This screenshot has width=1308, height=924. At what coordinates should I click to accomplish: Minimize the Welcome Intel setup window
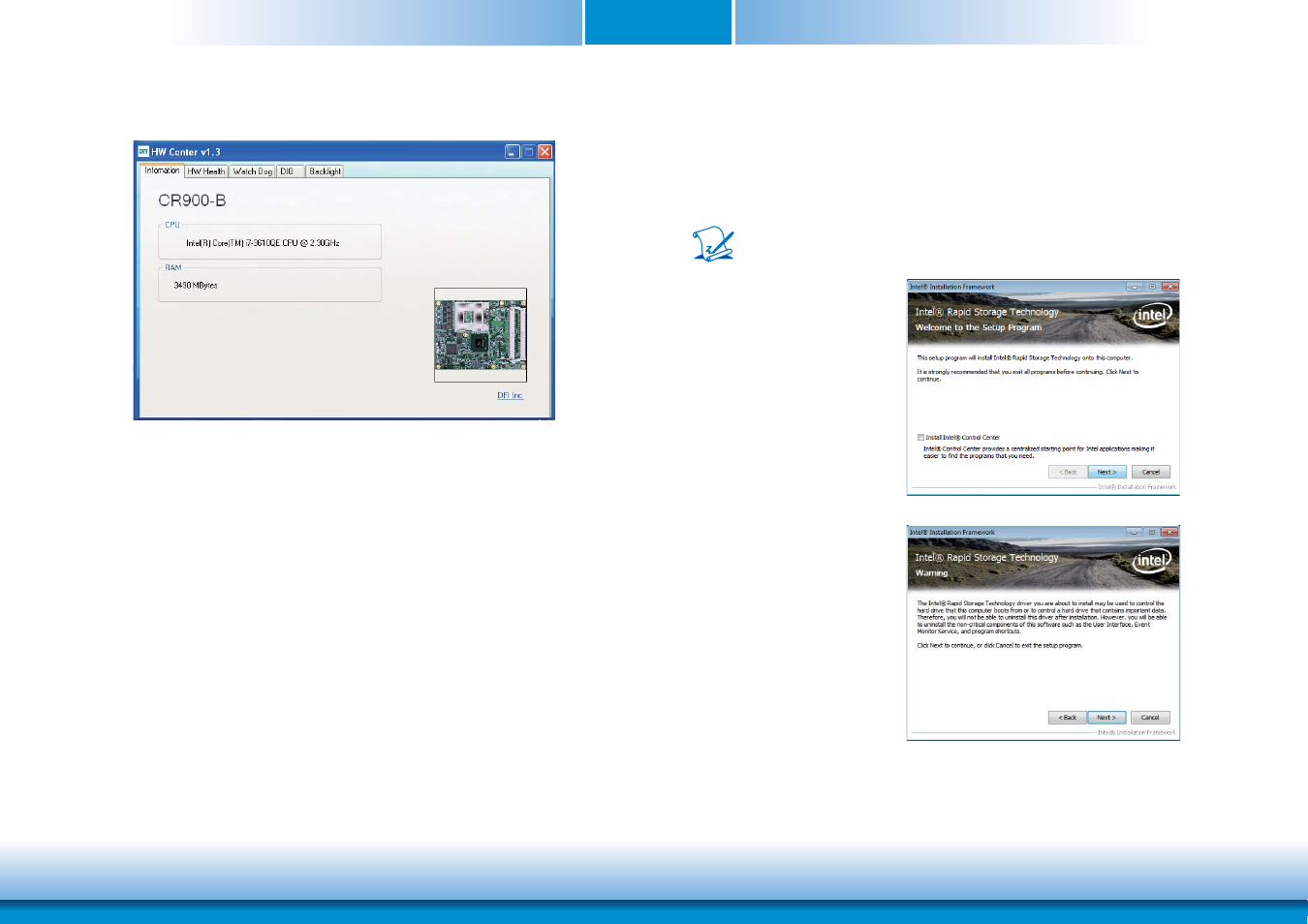[x=1135, y=287]
